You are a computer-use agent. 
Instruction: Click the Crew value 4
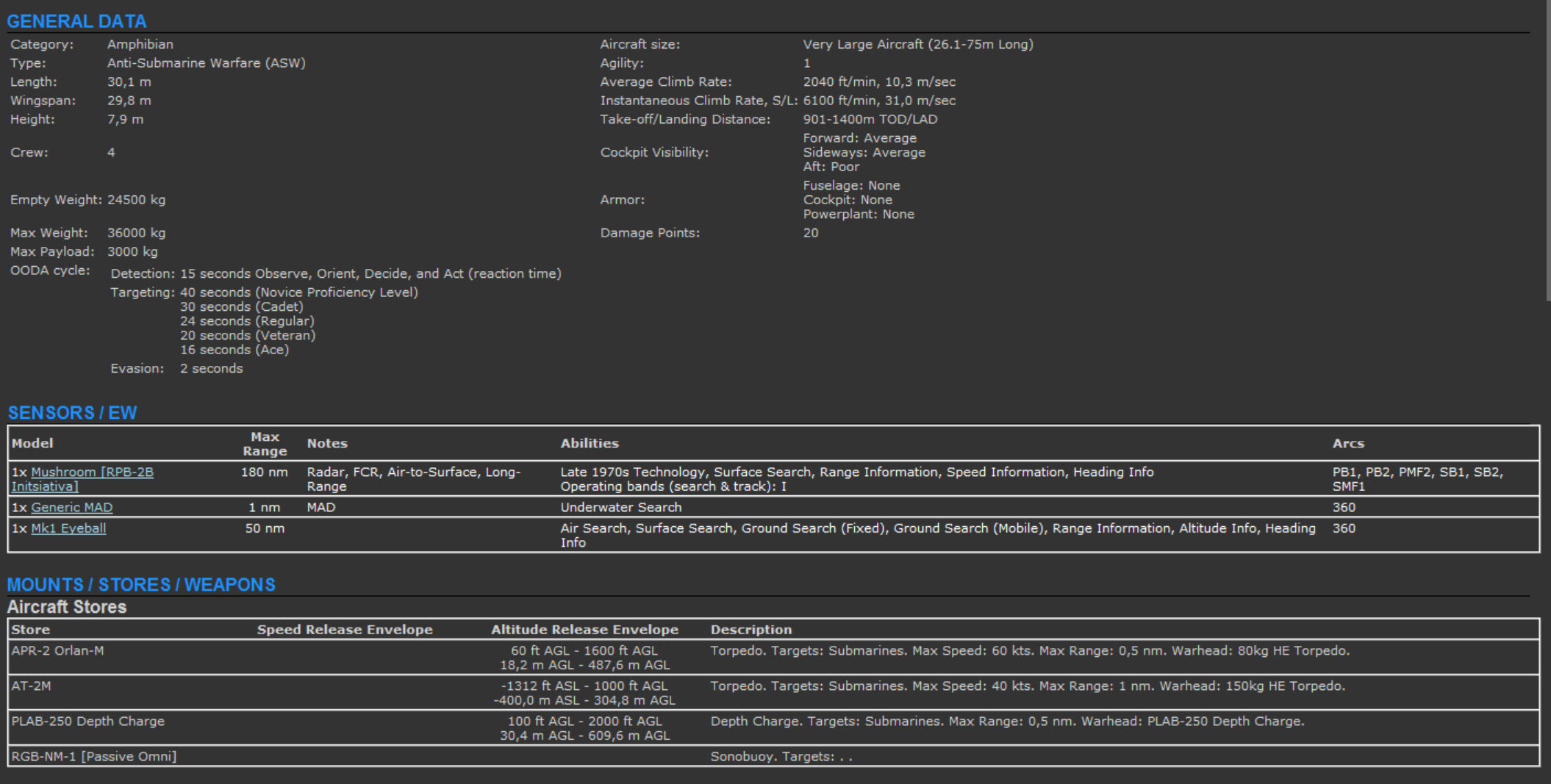pyautogui.click(x=111, y=152)
